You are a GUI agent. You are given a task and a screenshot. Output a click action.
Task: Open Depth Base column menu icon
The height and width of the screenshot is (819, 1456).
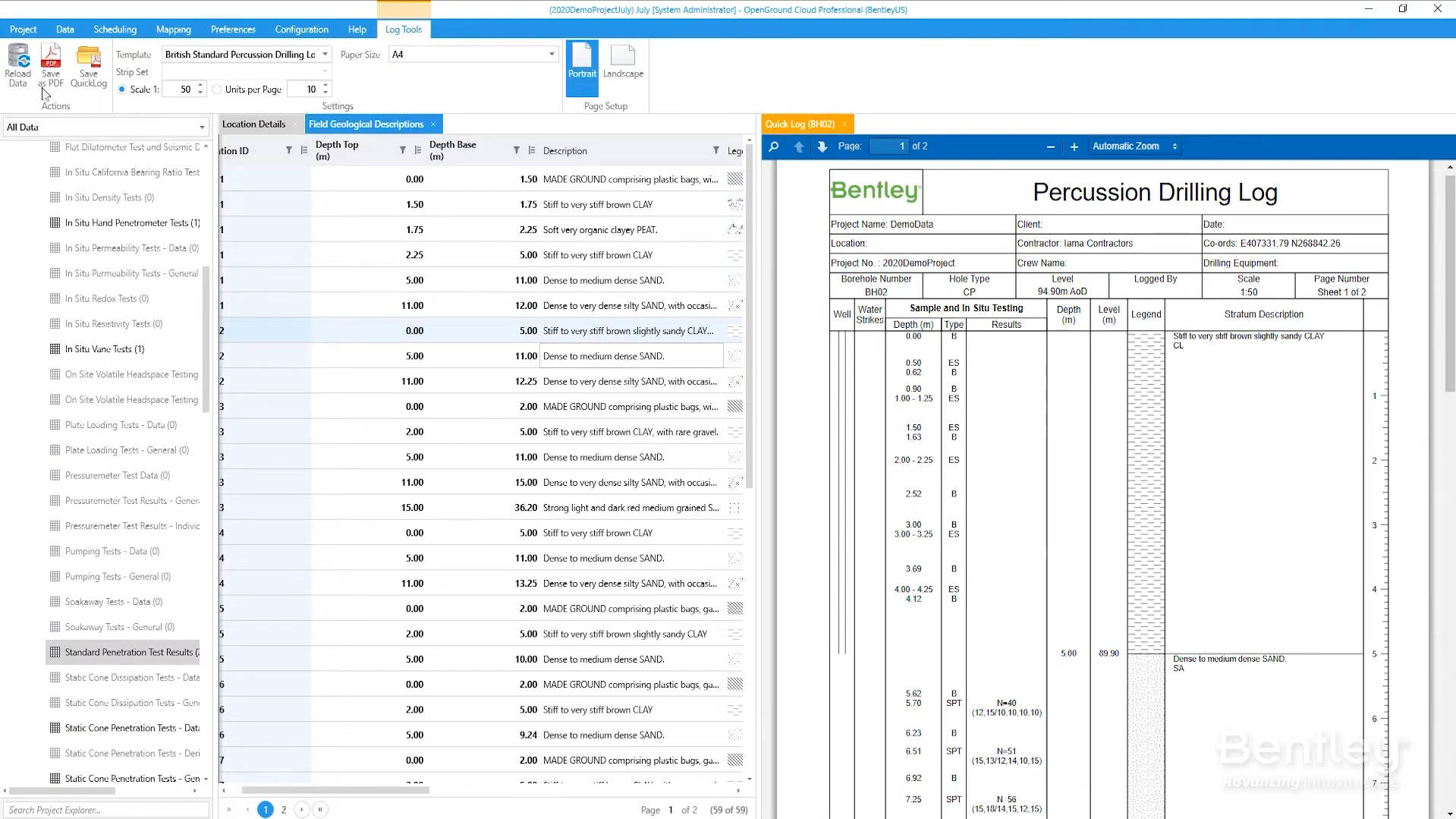tap(532, 150)
